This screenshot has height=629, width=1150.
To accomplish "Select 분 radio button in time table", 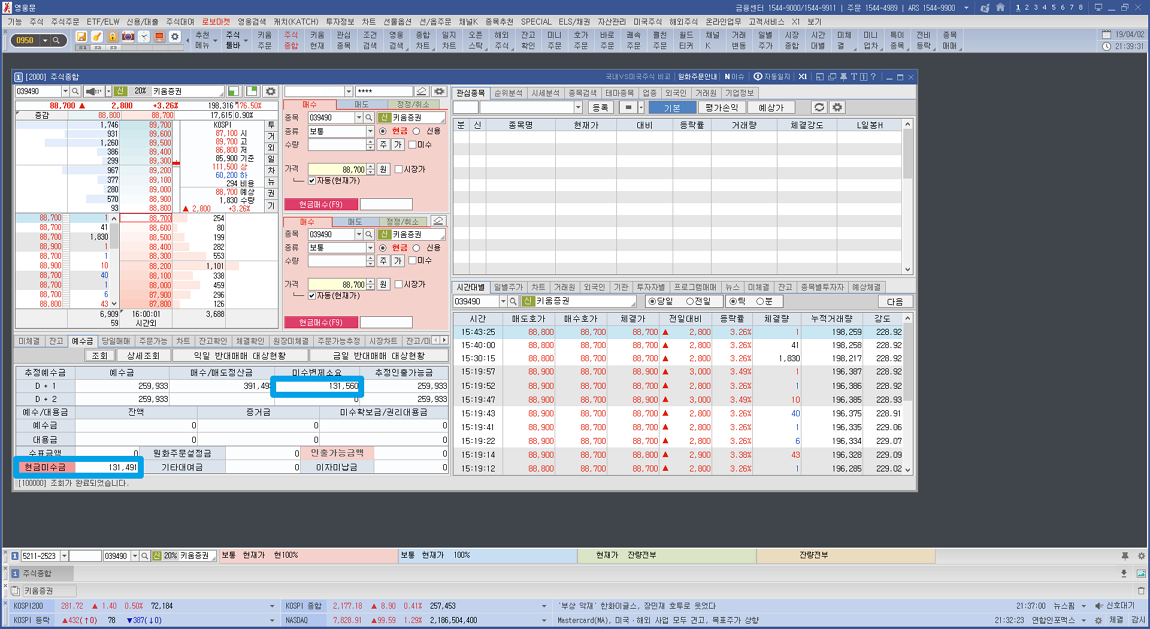I will pyautogui.click(x=759, y=301).
